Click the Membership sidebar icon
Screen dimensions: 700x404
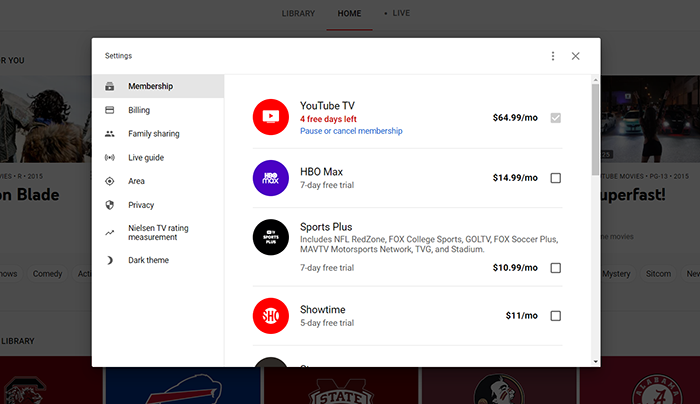(109, 86)
